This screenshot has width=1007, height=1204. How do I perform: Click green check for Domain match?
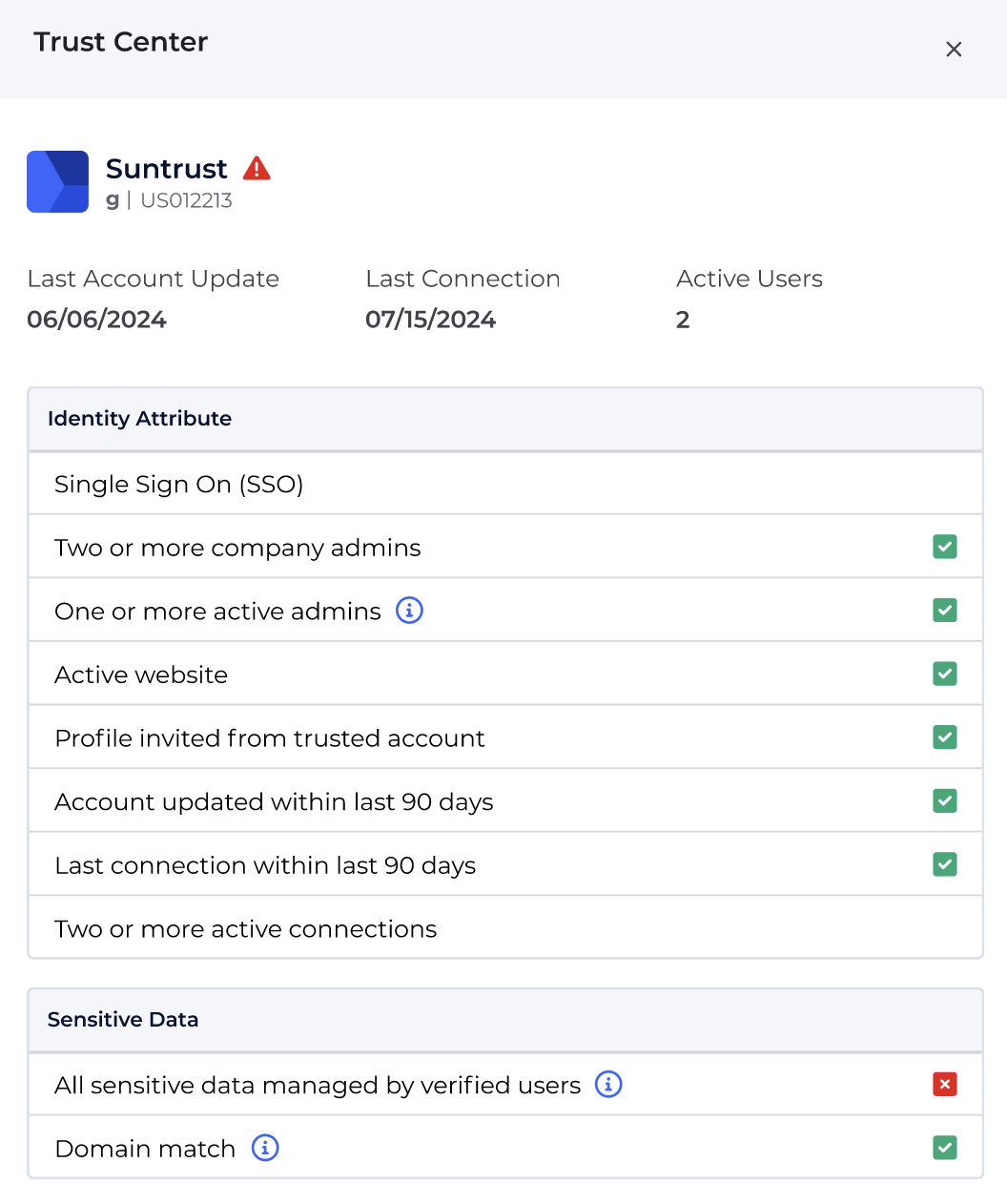pyautogui.click(x=945, y=1148)
